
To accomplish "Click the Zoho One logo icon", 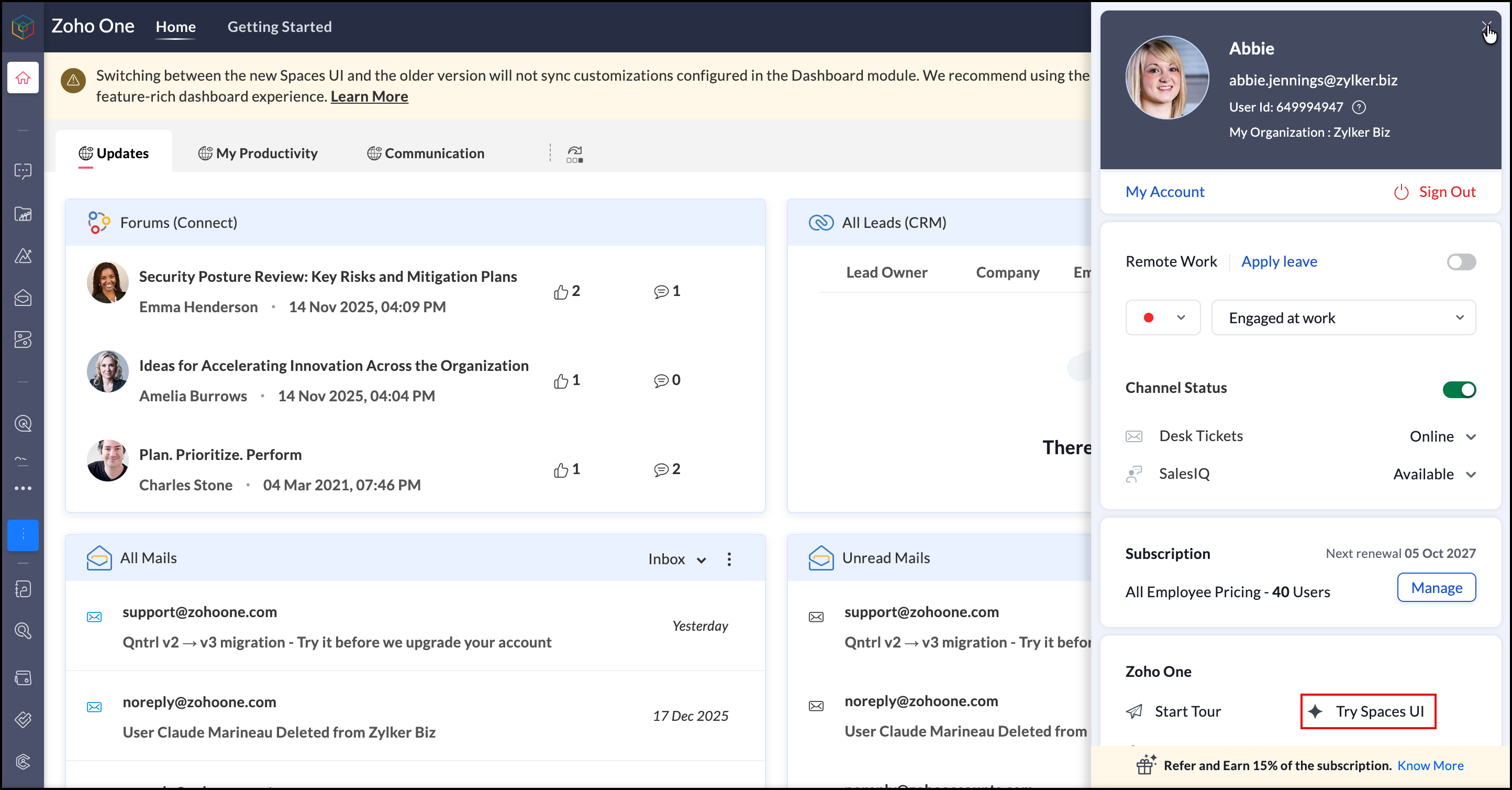I will coord(23,26).
